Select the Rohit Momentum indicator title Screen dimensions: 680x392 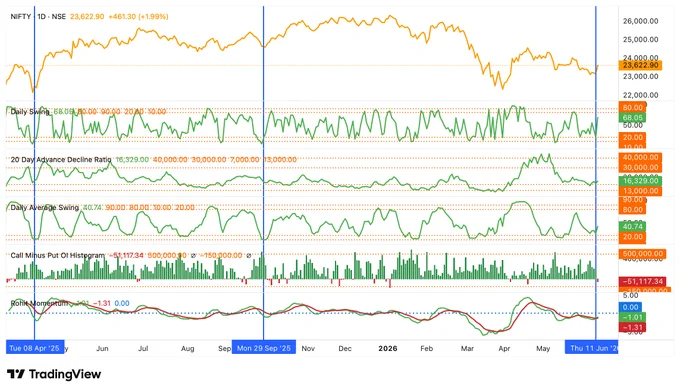tap(39, 303)
